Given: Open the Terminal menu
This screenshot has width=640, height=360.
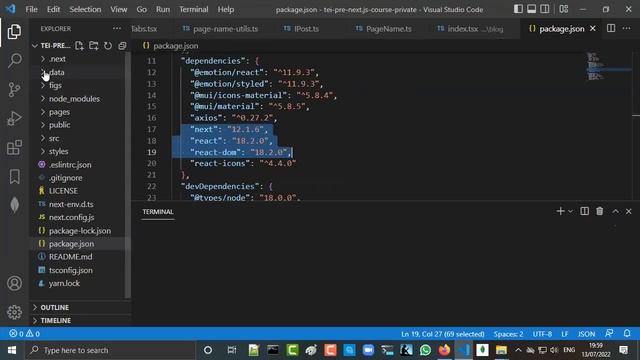Looking at the screenshot, I should point(194,9).
